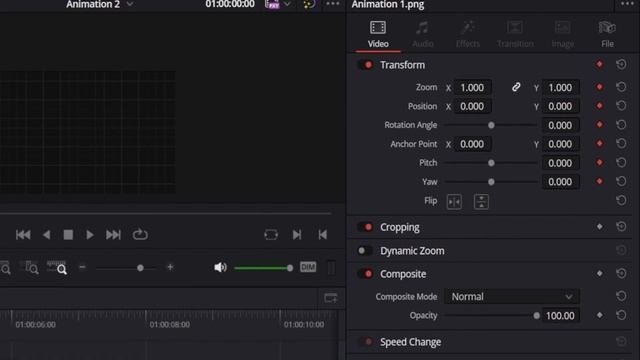This screenshot has width=640, height=360.
Task: Reset the Pitch value
Action: 621,162
